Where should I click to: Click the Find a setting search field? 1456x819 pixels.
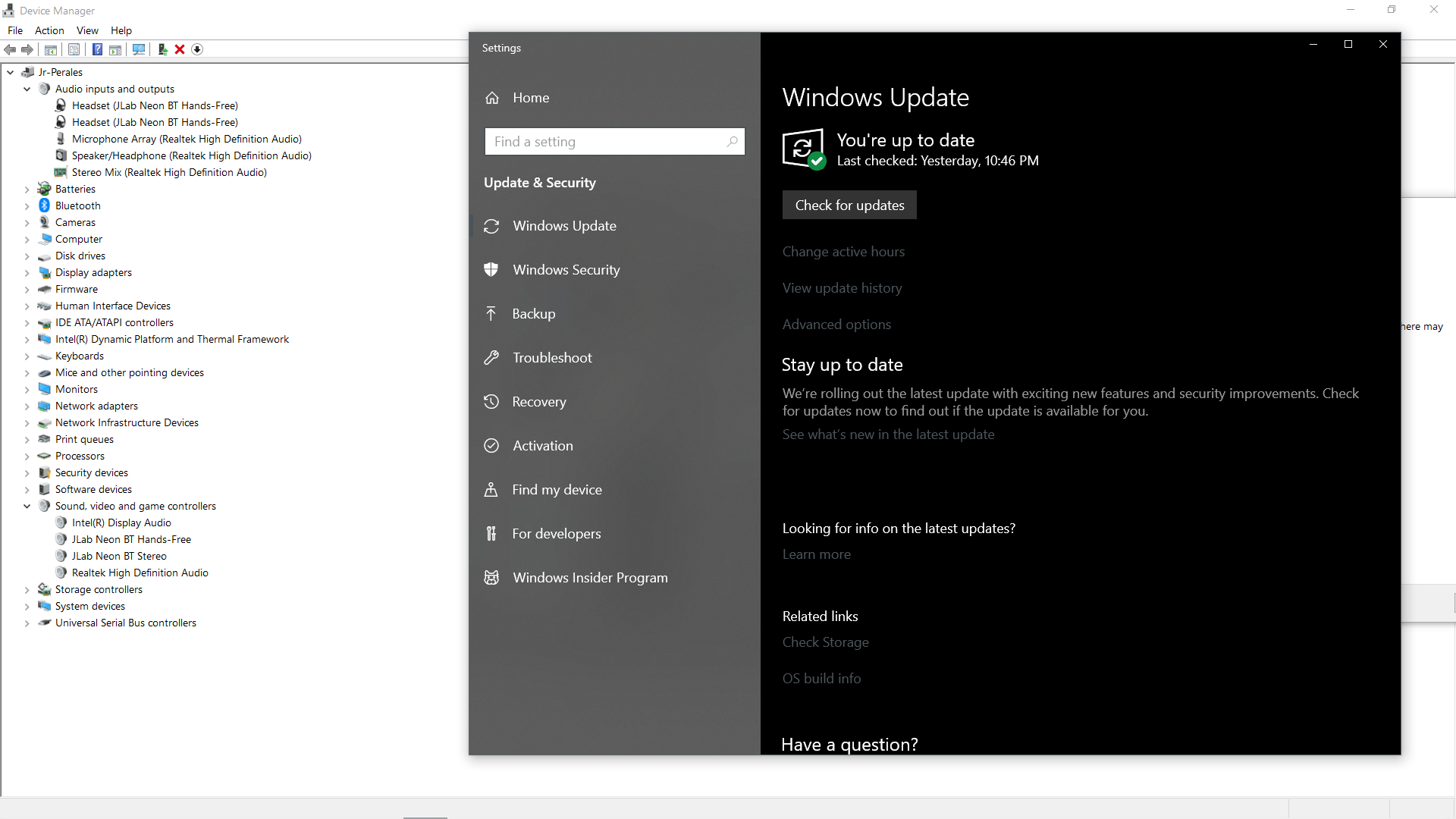tap(614, 142)
